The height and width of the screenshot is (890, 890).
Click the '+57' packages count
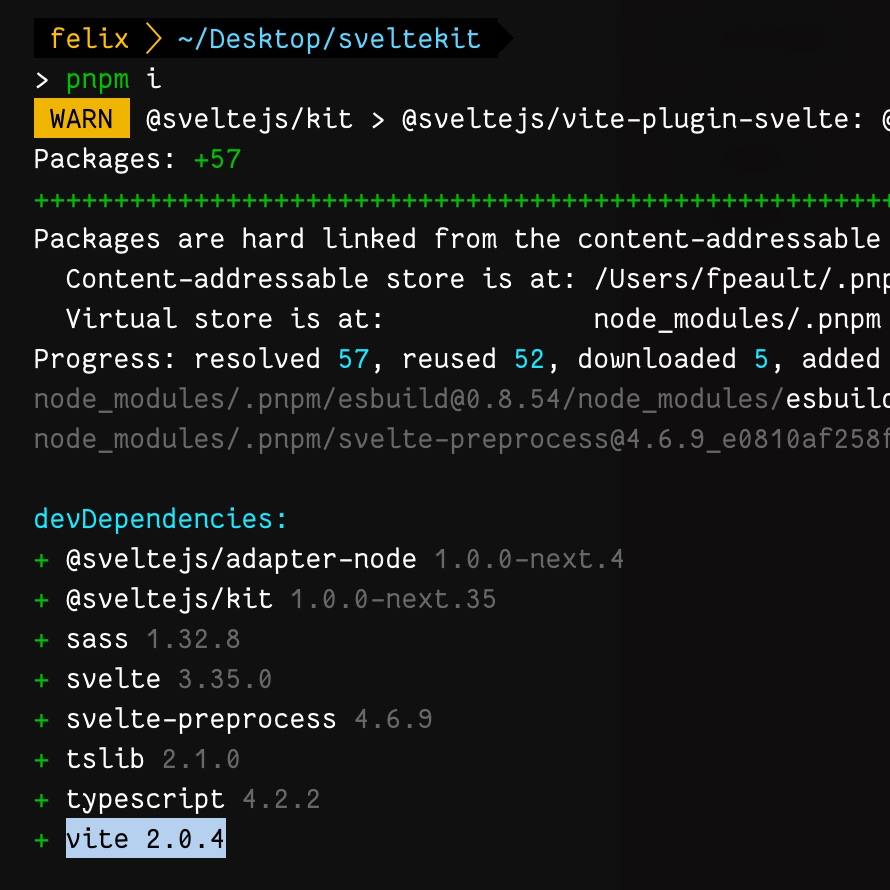click(217, 159)
